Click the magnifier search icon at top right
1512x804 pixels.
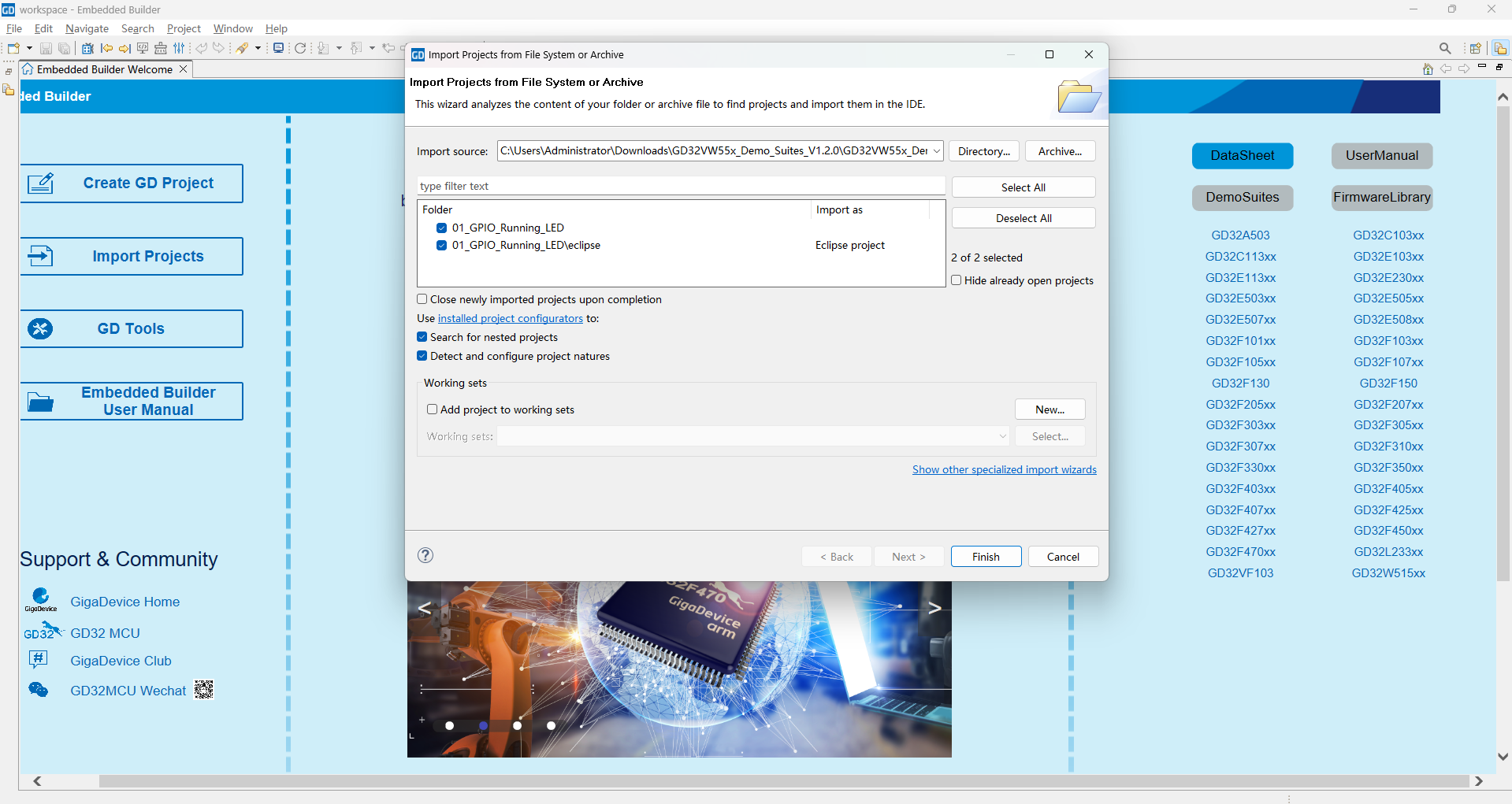pyautogui.click(x=1444, y=48)
